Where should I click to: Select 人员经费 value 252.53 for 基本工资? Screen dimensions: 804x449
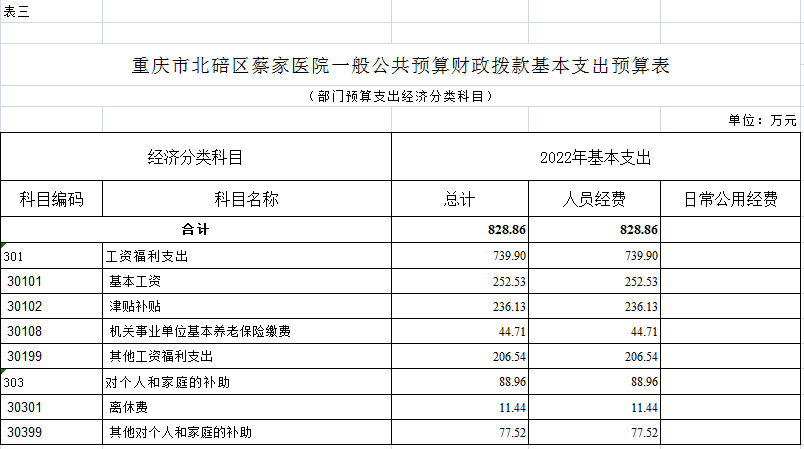[594, 281]
